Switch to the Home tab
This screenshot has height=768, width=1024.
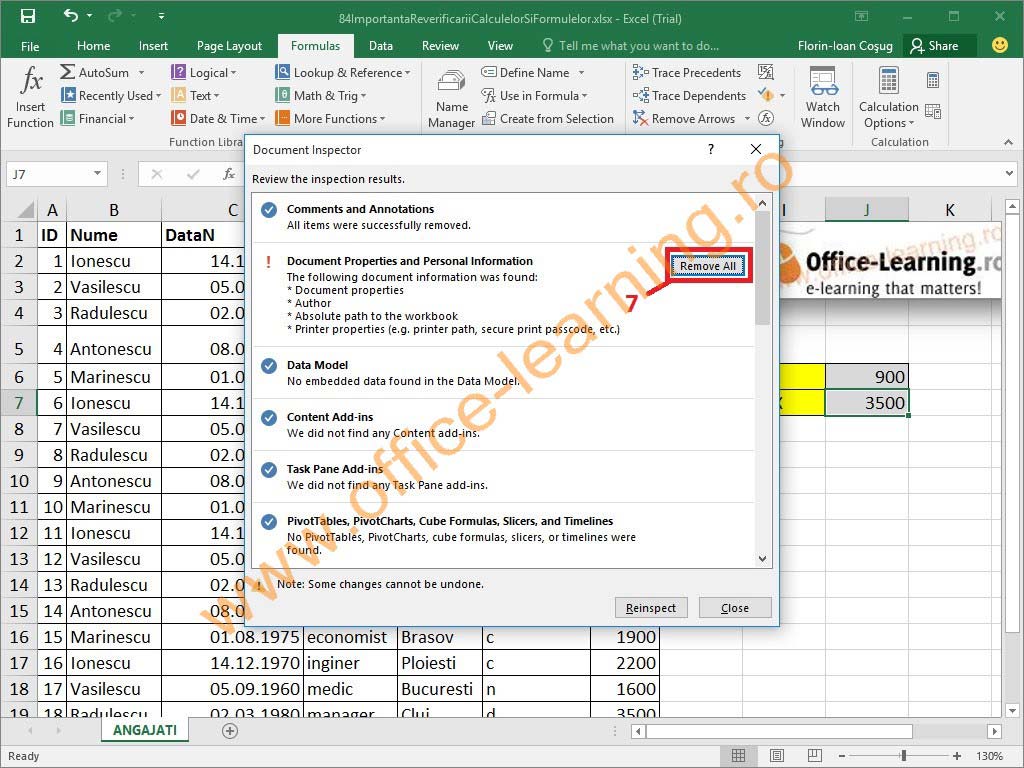coord(93,46)
